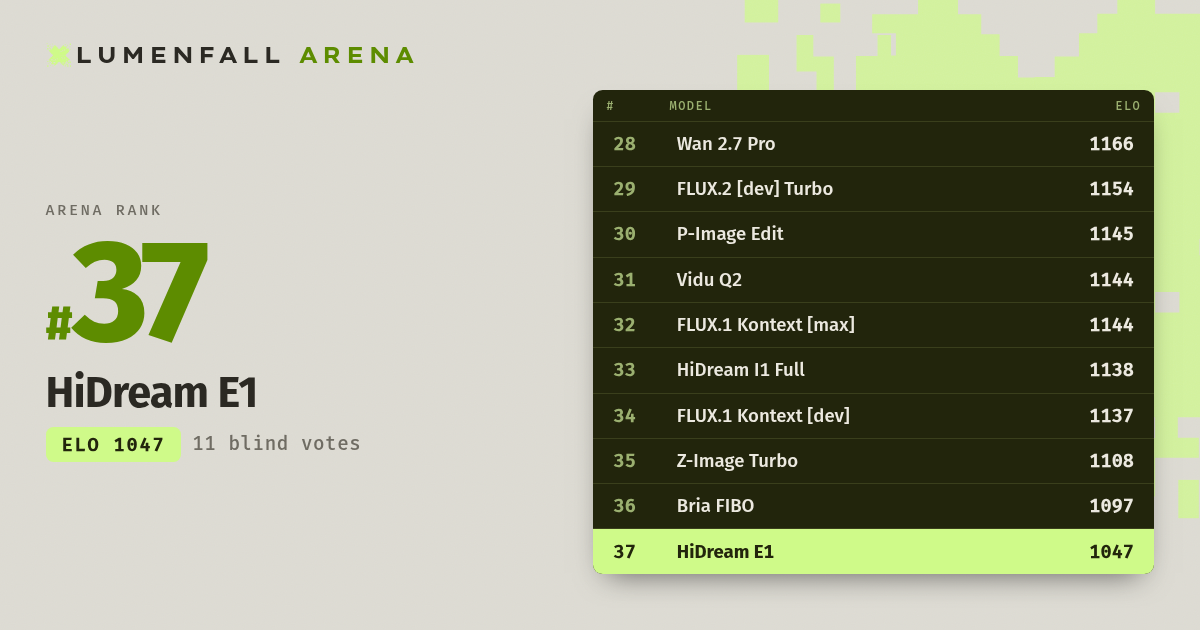Open the Bria FIBO entry
This screenshot has height=630, width=1200.
[x=873, y=506]
